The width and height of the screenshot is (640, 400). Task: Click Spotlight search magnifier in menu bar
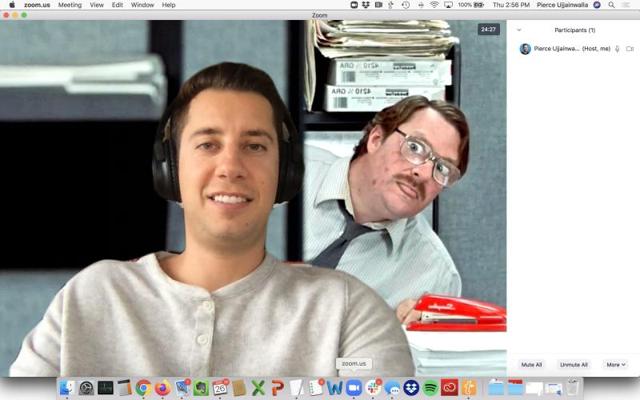pos(611,5)
